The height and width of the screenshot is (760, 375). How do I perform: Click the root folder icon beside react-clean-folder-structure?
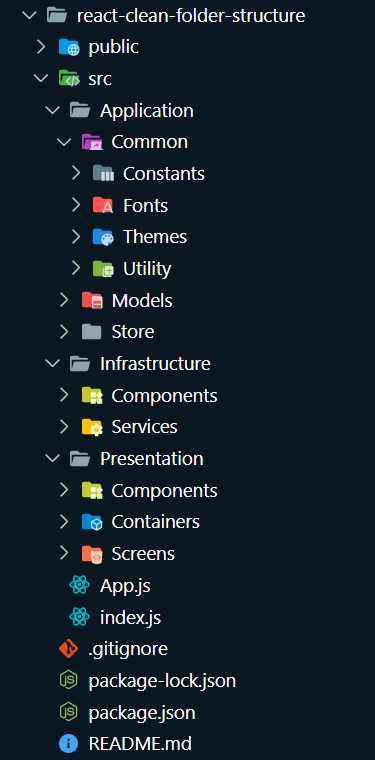tap(57, 16)
